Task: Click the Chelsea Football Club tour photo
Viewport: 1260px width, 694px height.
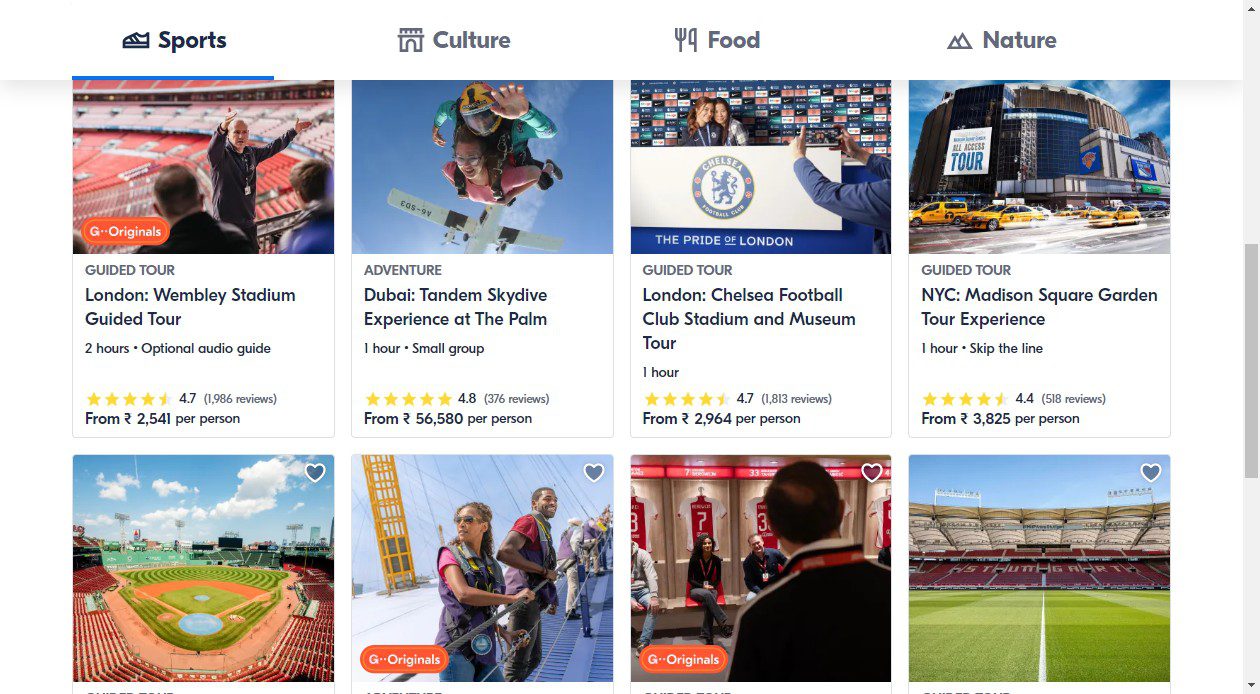Action: (x=760, y=167)
